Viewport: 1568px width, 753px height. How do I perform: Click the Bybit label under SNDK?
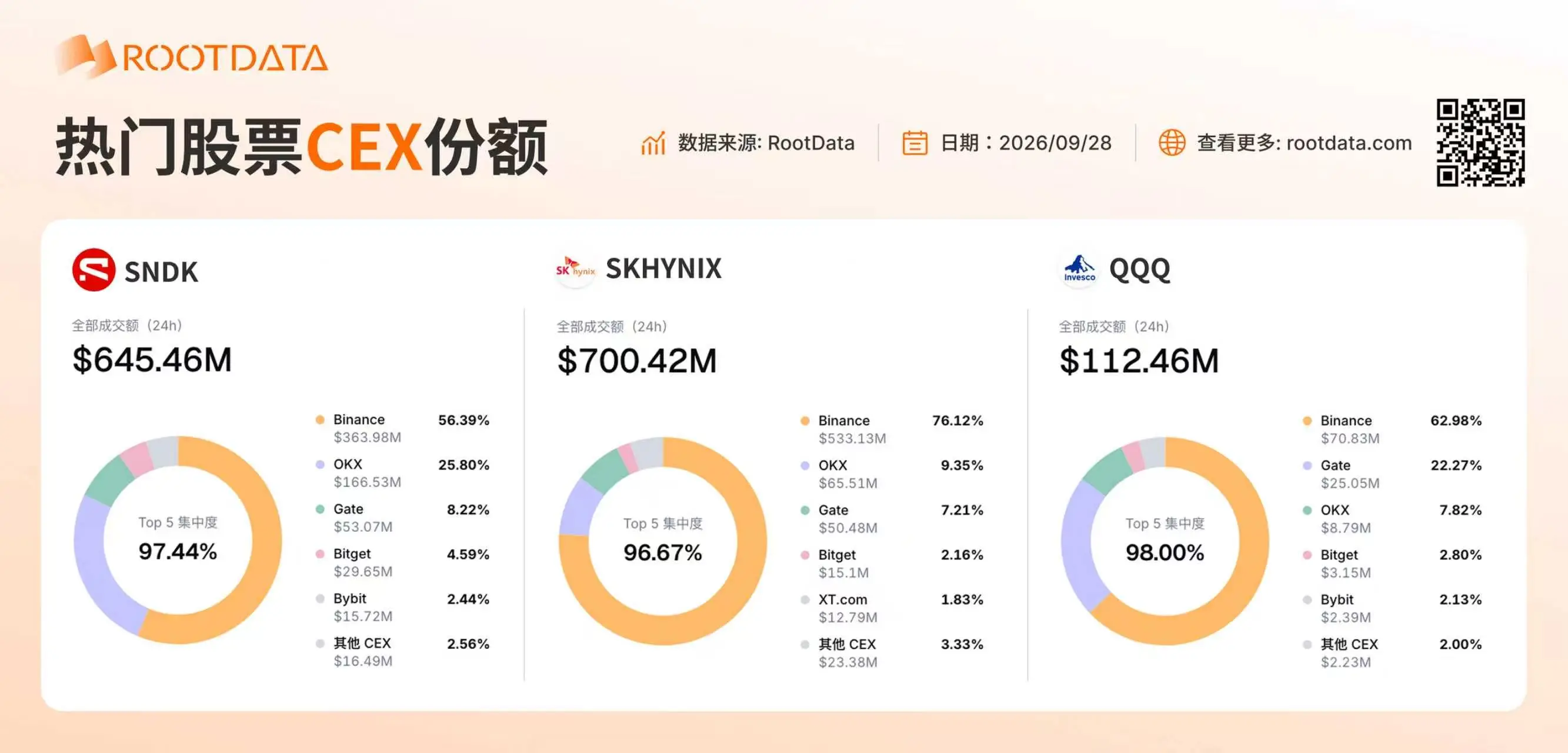pyautogui.click(x=350, y=598)
